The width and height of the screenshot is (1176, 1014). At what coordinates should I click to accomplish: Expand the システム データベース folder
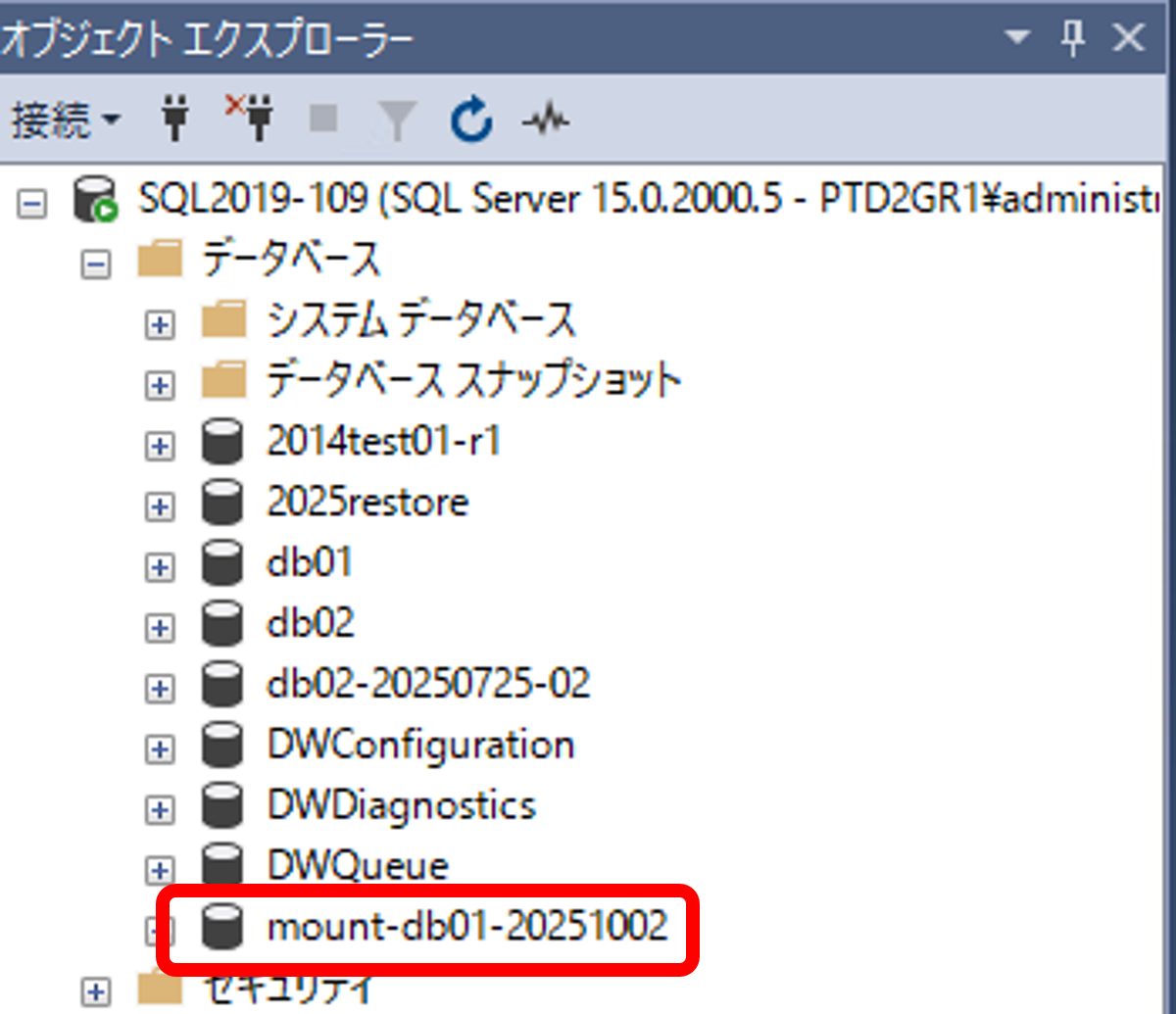click(x=159, y=325)
